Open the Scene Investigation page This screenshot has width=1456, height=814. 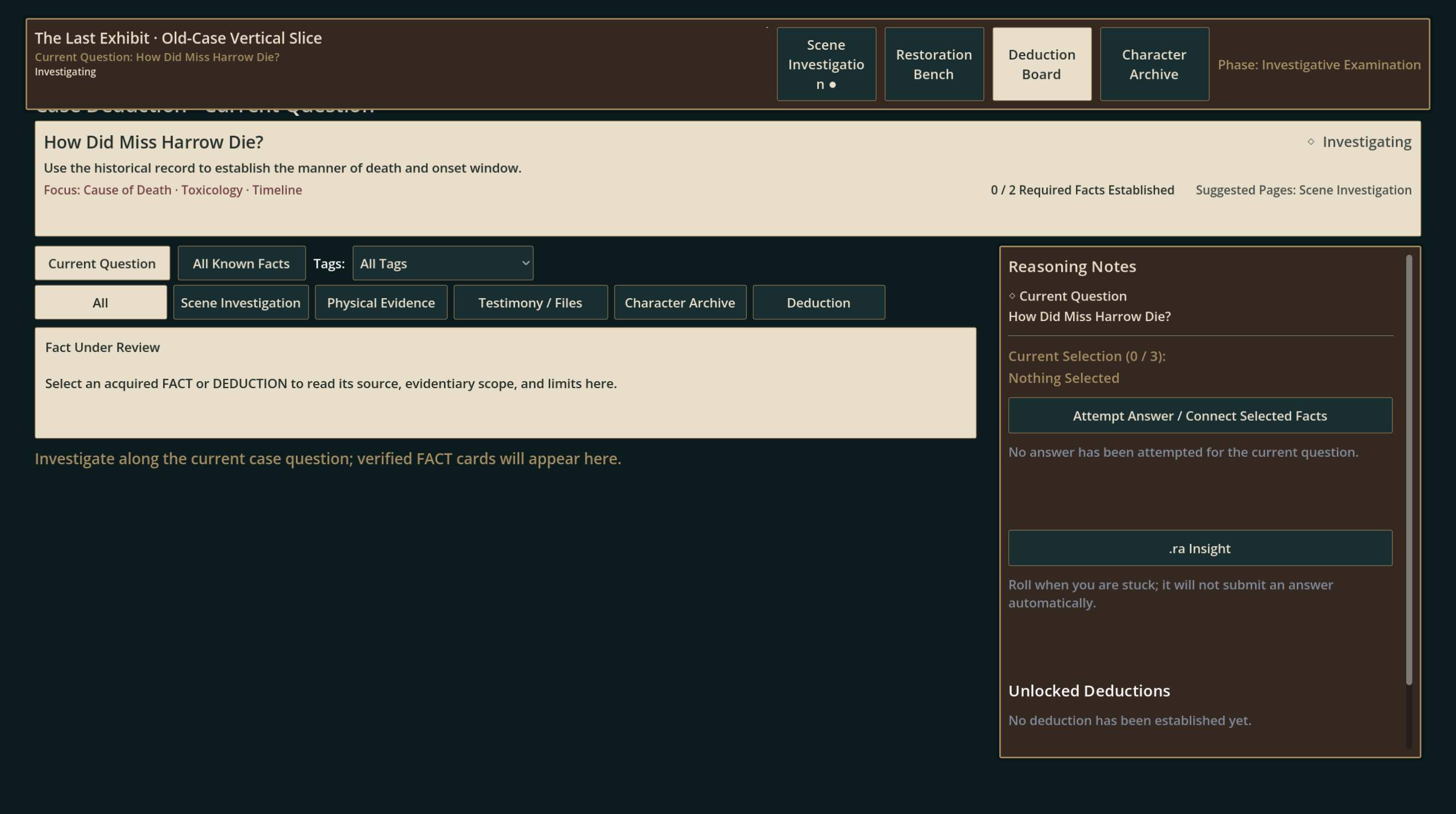[826, 64]
